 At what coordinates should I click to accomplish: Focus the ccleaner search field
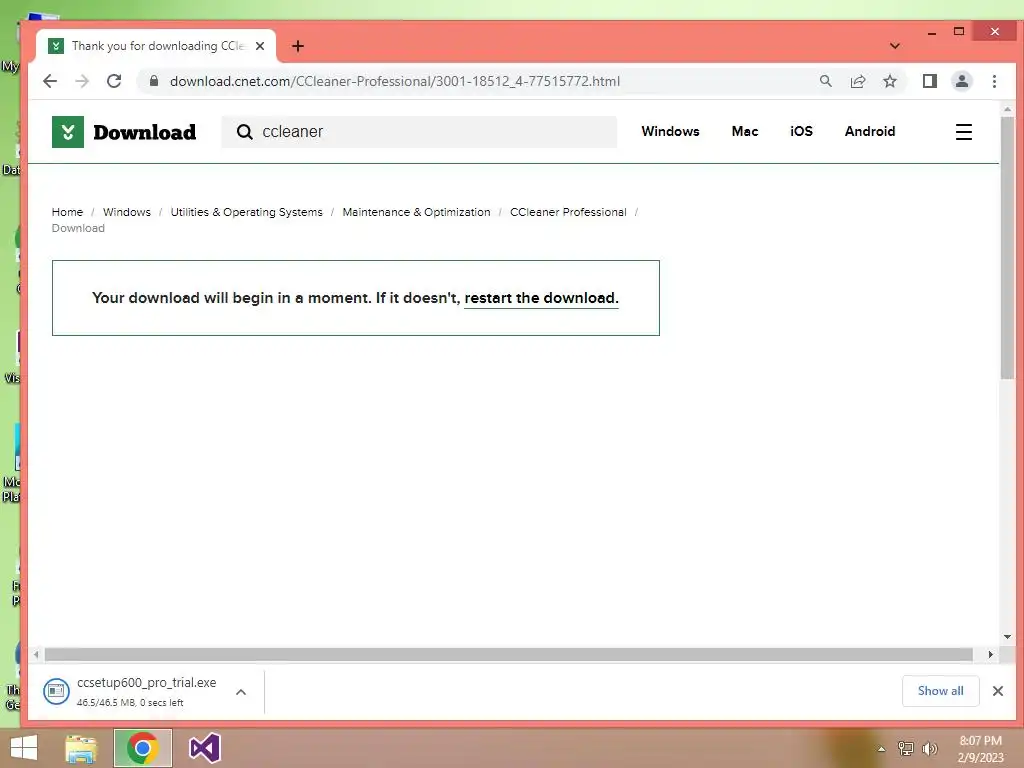419,132
